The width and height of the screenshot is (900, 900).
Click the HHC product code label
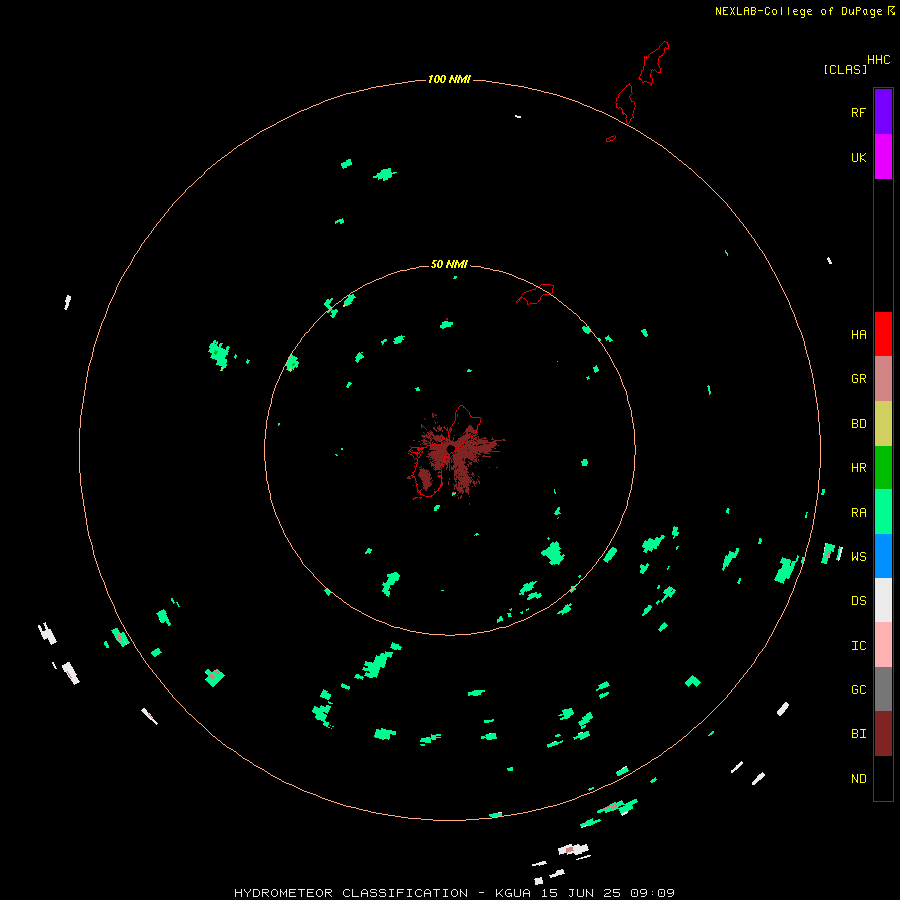point(879,60)
